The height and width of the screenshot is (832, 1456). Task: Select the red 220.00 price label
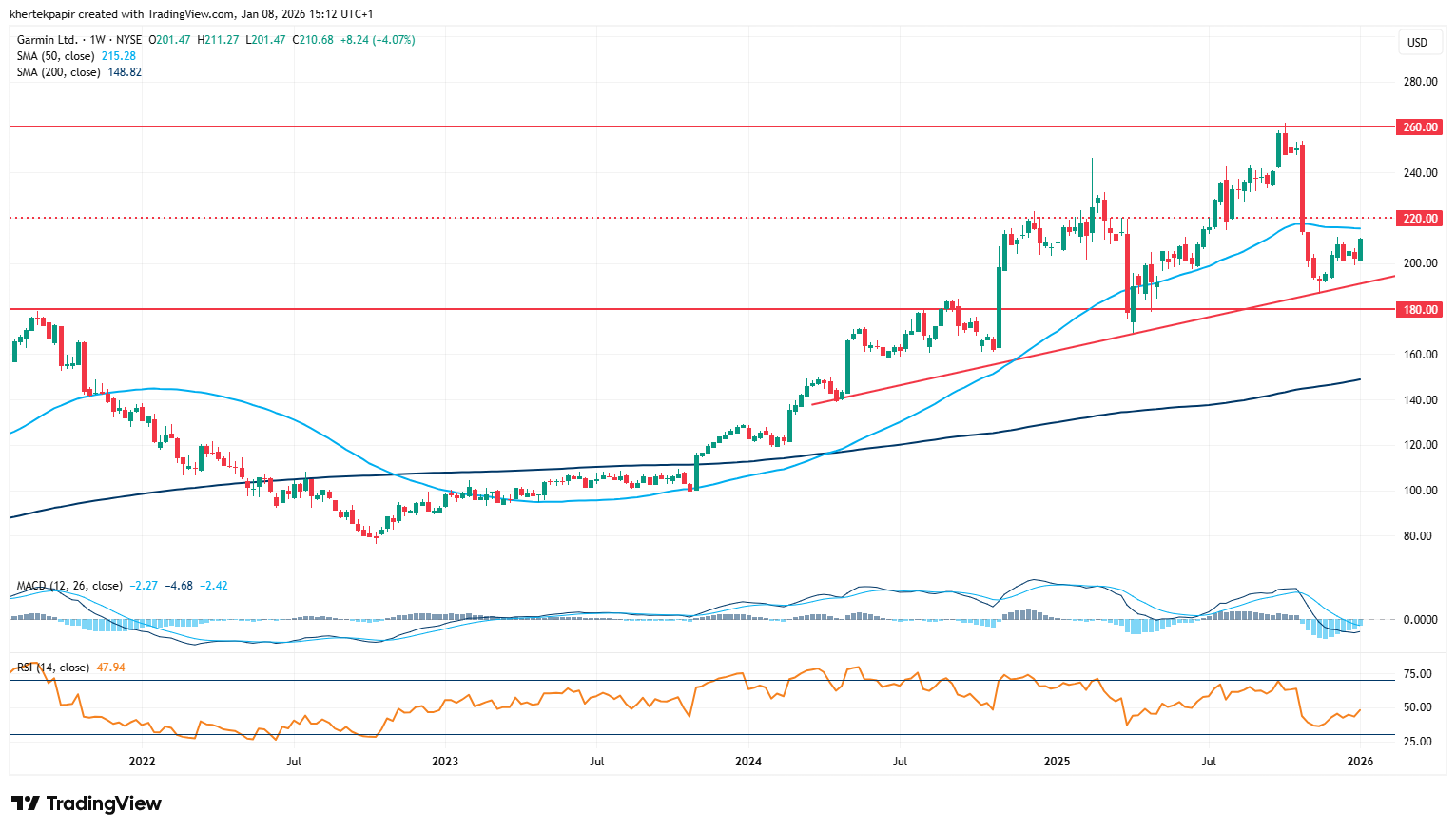click(1421, 219)
